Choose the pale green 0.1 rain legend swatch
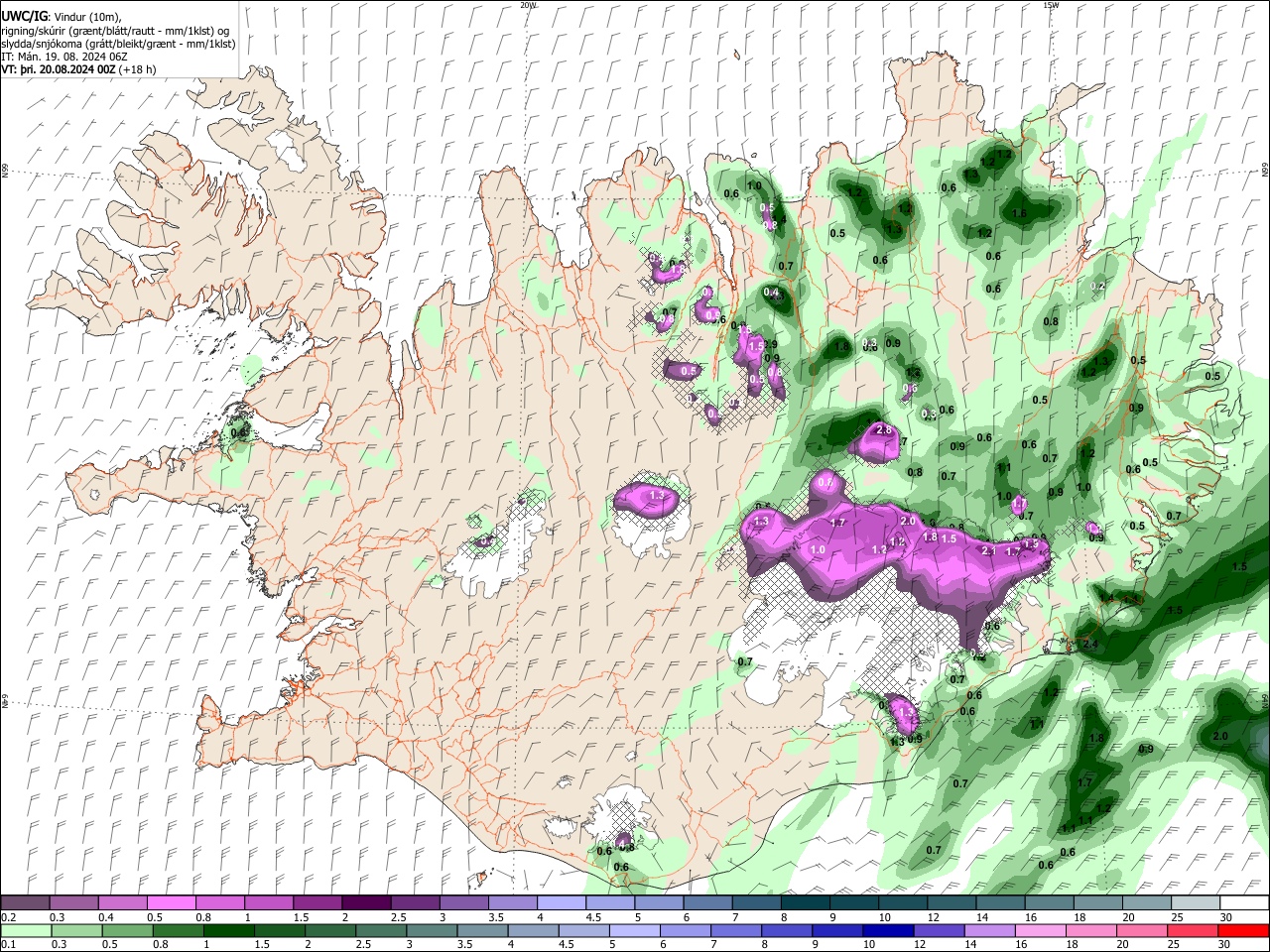 (x=27, y=930)
